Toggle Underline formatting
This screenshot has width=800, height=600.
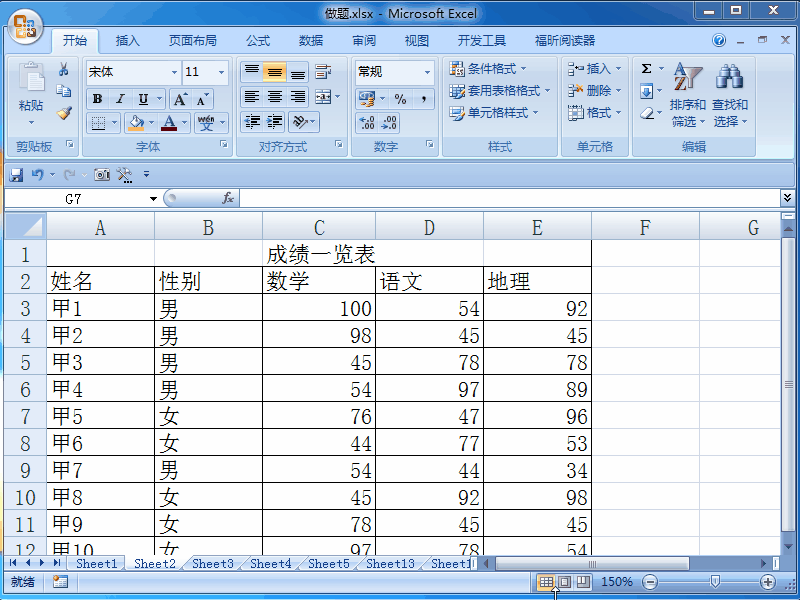point(143,99)
